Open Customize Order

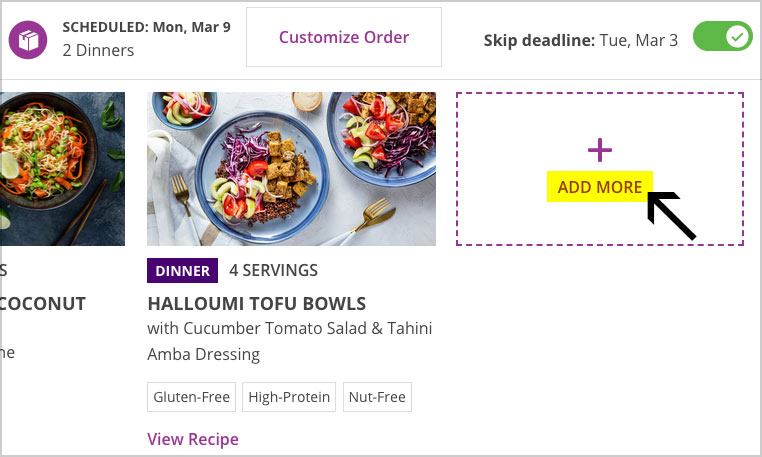[344, 37]
